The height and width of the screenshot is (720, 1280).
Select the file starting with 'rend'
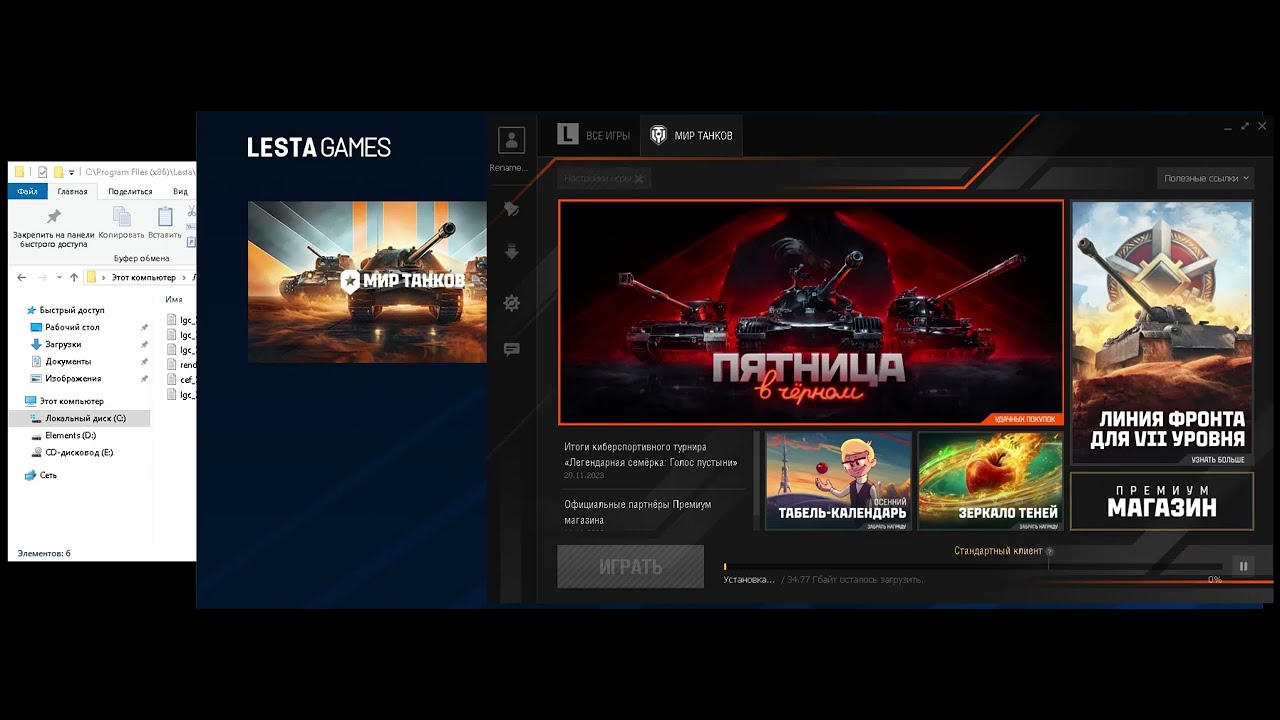pyautogui.click(x=181, y=365)
